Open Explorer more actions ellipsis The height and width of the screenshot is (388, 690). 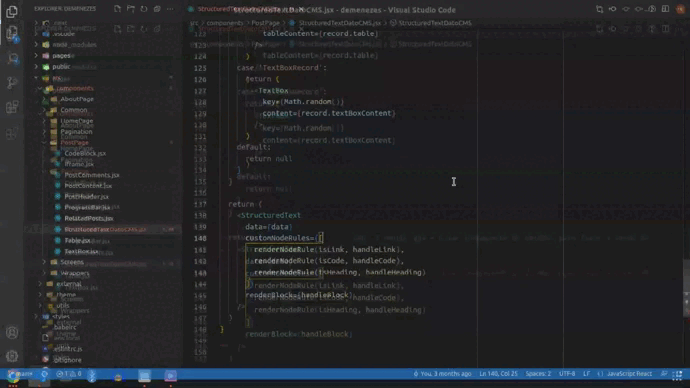170,9
